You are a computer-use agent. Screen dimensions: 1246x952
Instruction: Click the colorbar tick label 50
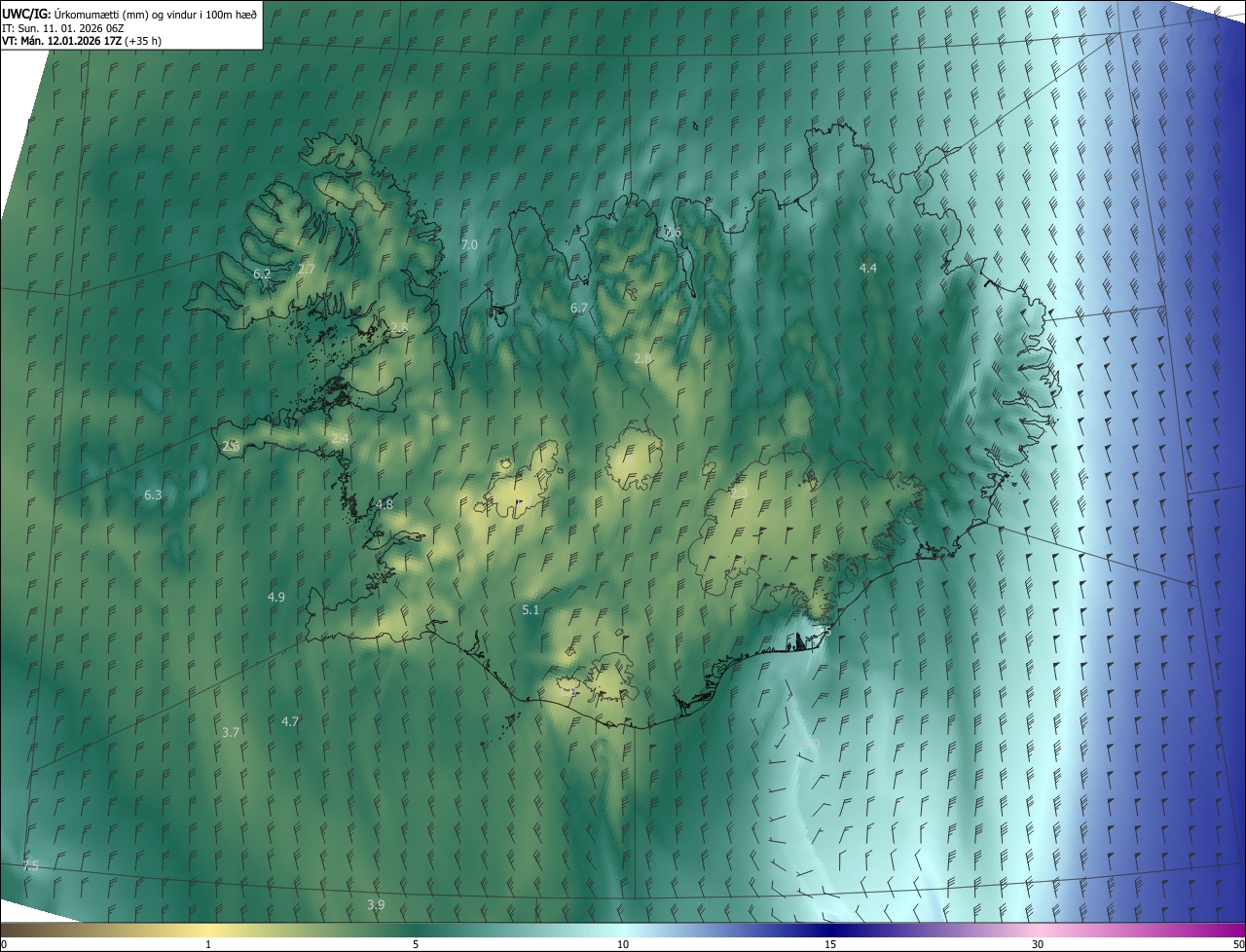[x=1238, y=944]
